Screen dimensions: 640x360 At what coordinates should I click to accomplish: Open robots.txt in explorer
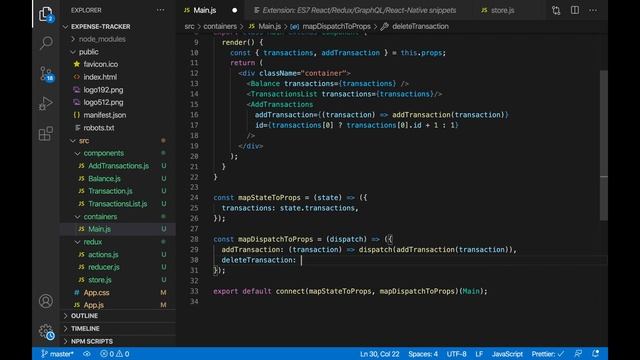click(99, 128)
